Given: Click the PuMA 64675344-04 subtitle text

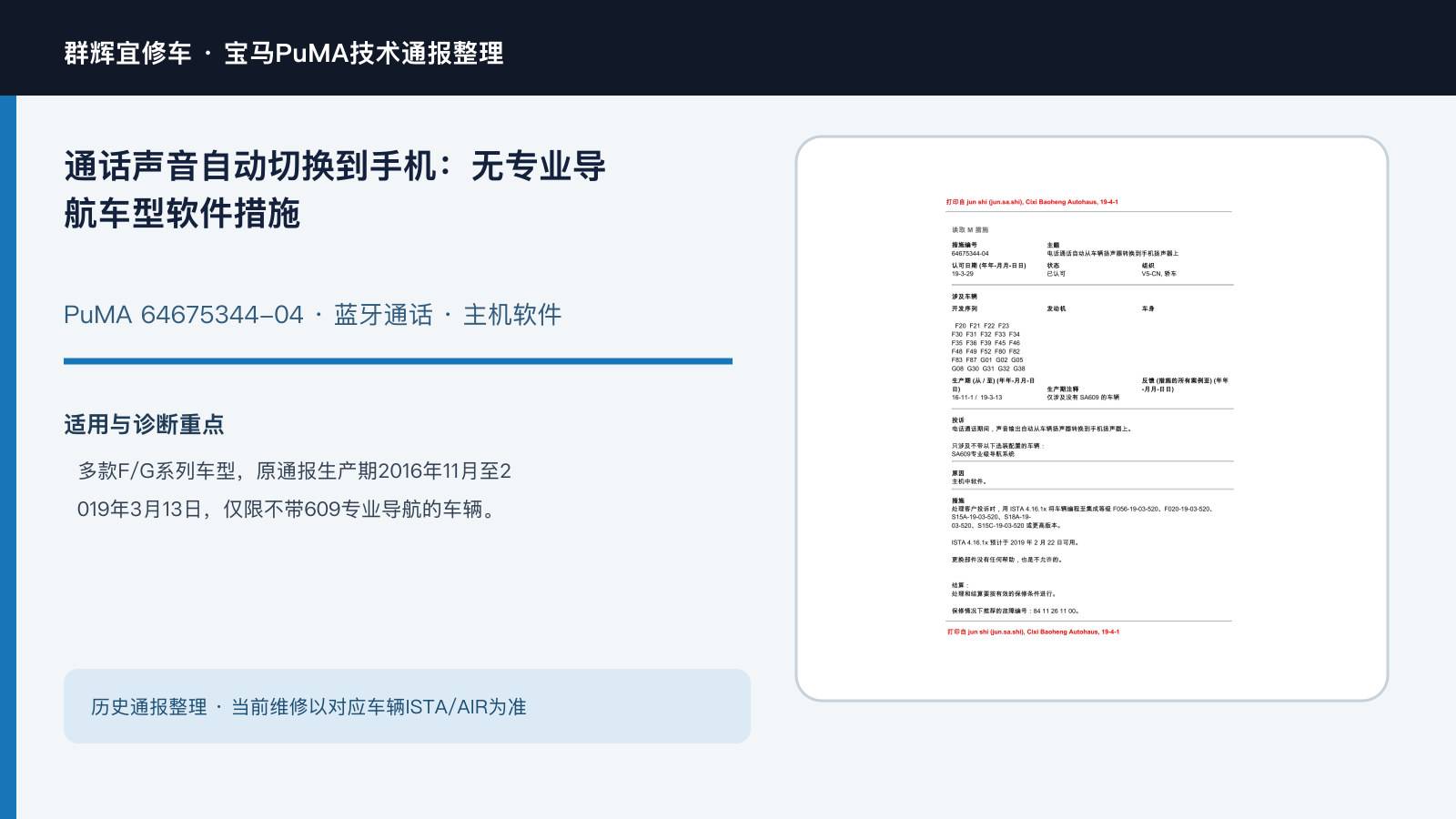Looking at the screenshot, I should (184, 315).
